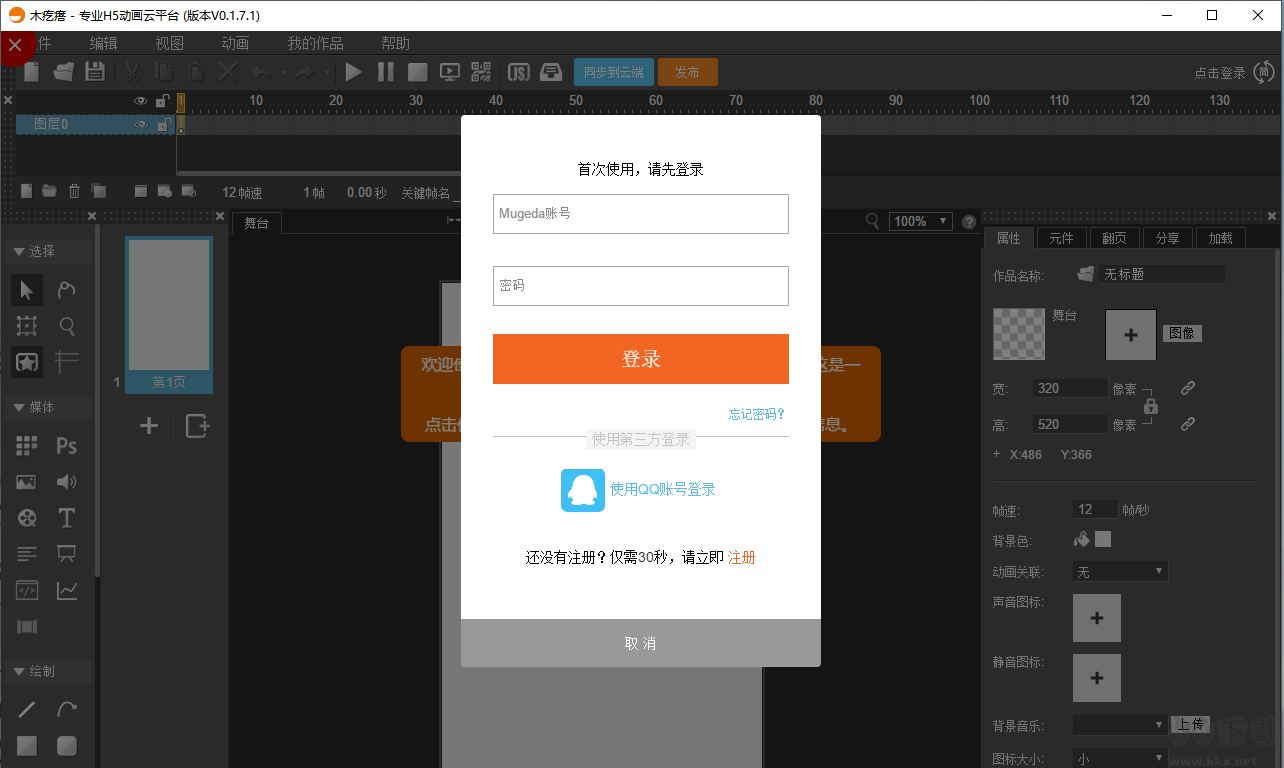1284x768 pixels.
Task: Open the 图标大小 dropdown showing 小
Action: click(1119, 757)
